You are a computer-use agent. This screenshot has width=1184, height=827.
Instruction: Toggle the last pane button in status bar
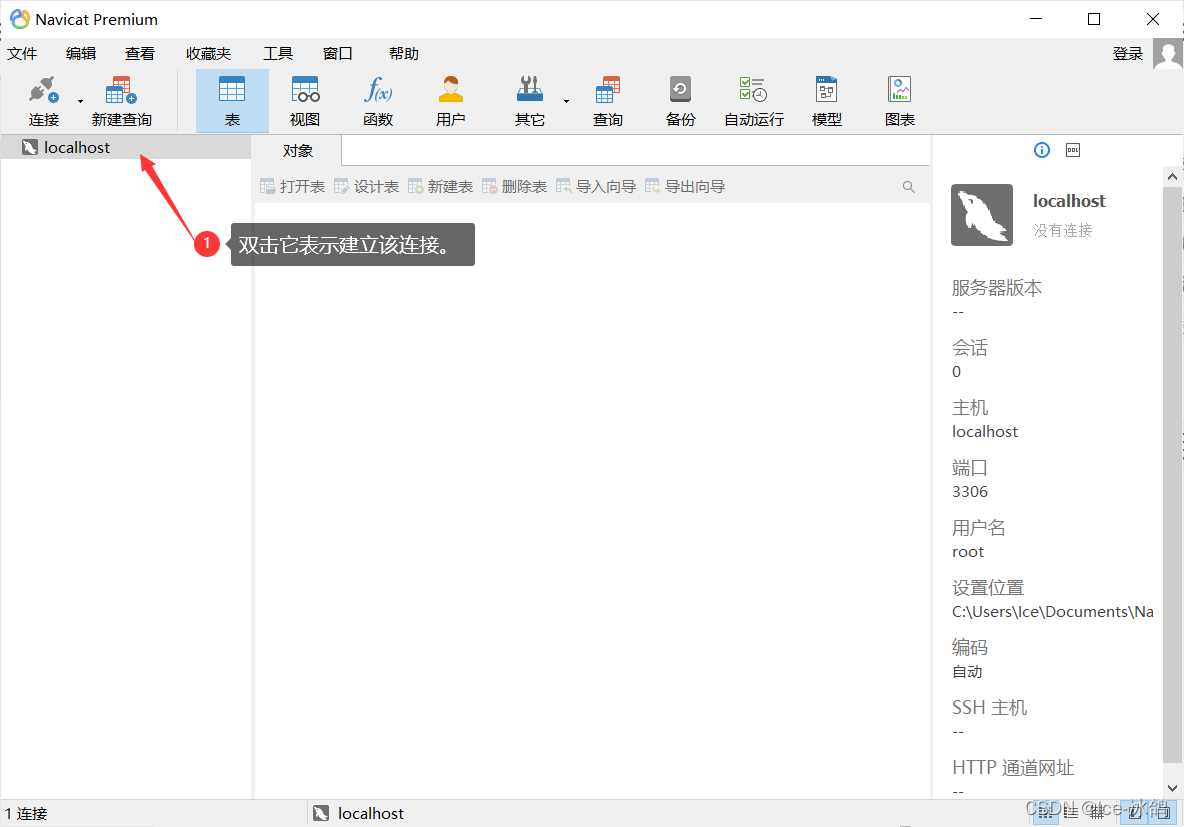(1164, 813)
